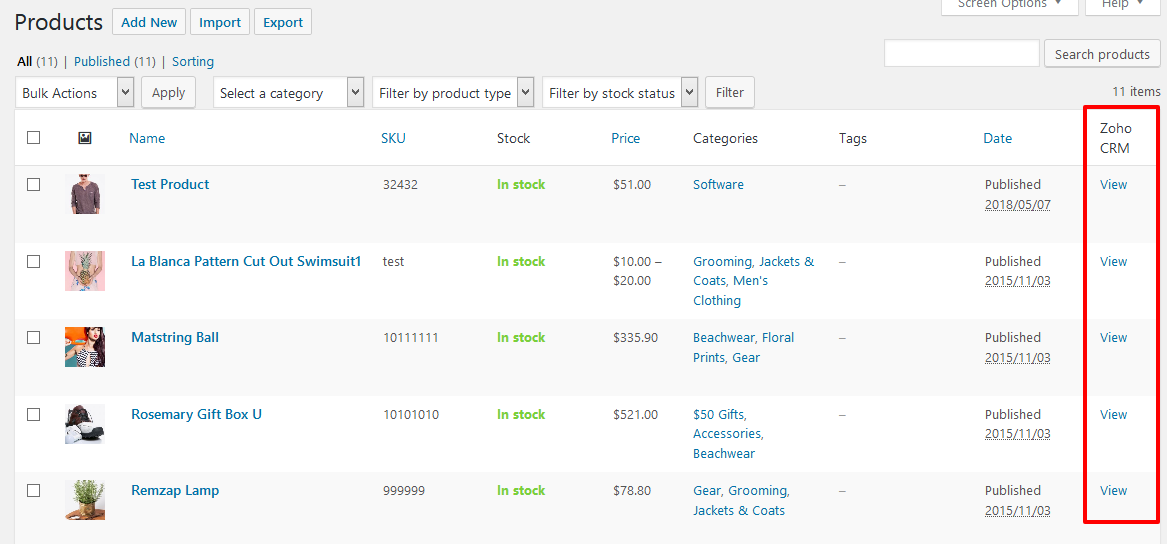Sort products by Date column
This screenshot has height=544, width=1167.
point(997,138)
